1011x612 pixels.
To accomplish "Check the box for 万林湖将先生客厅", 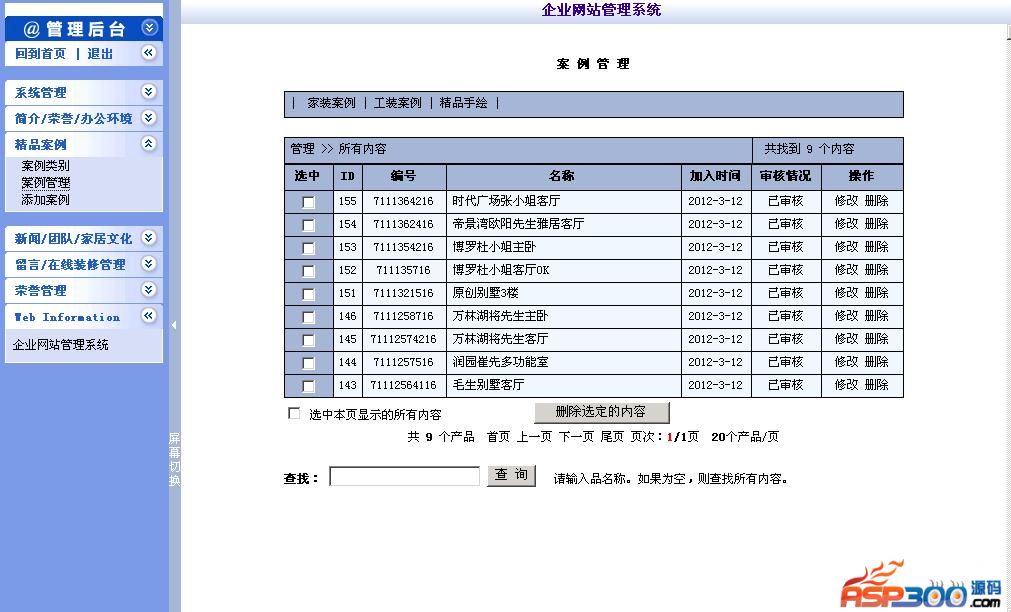I will [x=309, y=340].
